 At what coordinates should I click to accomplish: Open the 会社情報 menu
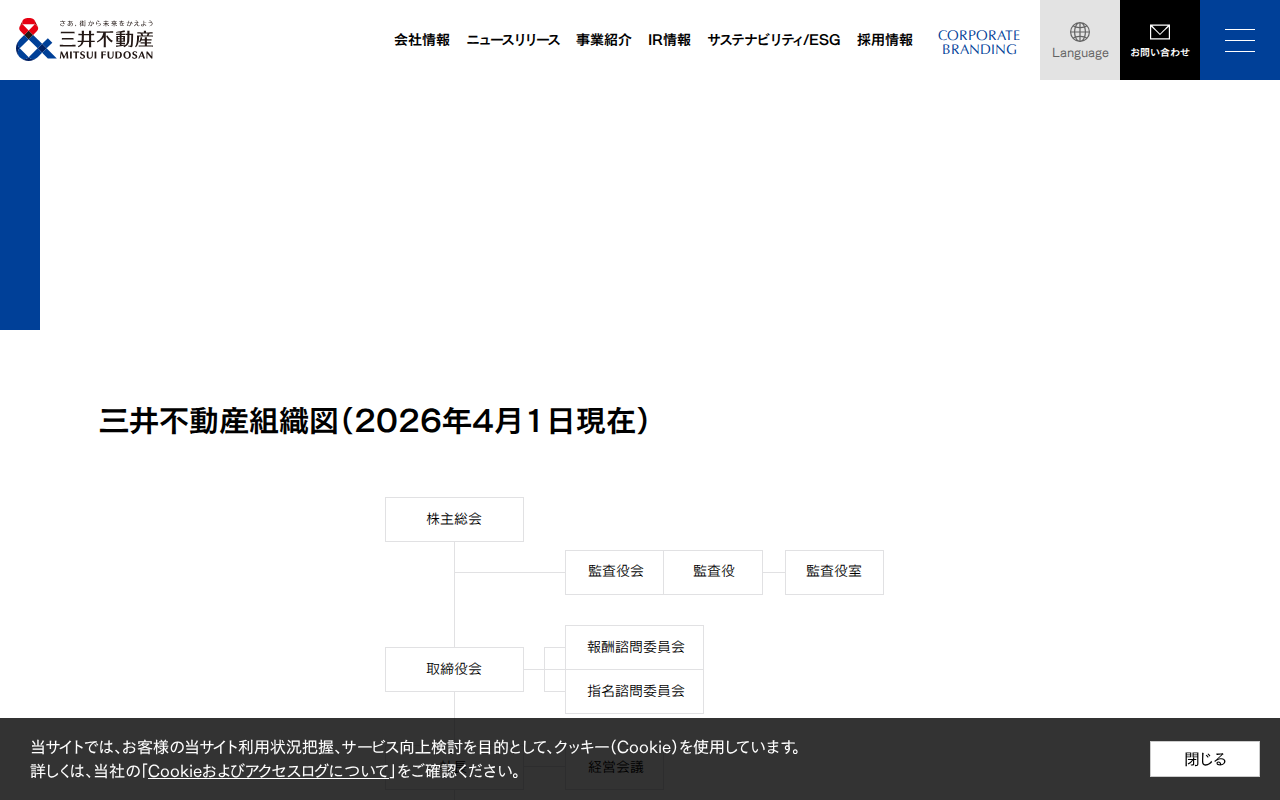pos(422,40)
